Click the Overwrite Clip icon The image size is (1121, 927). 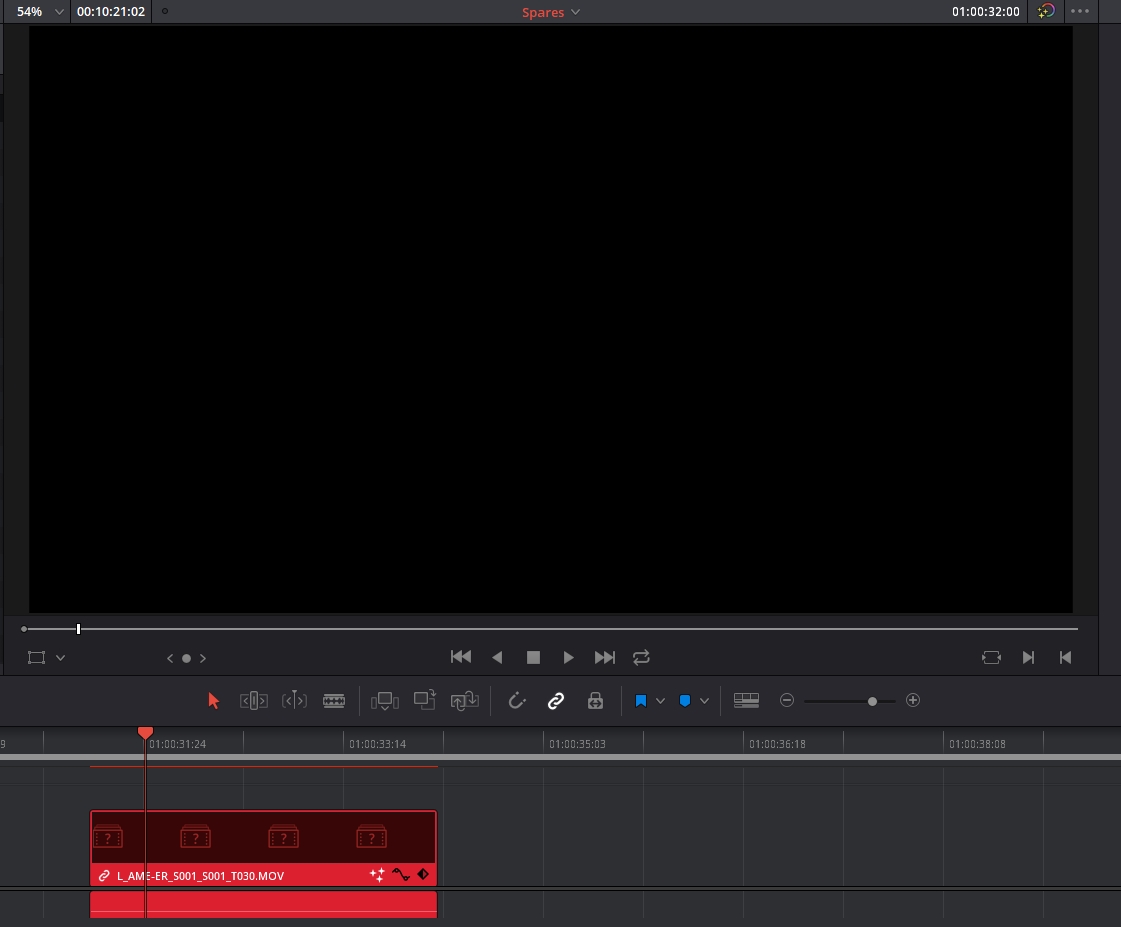[425, 701]
